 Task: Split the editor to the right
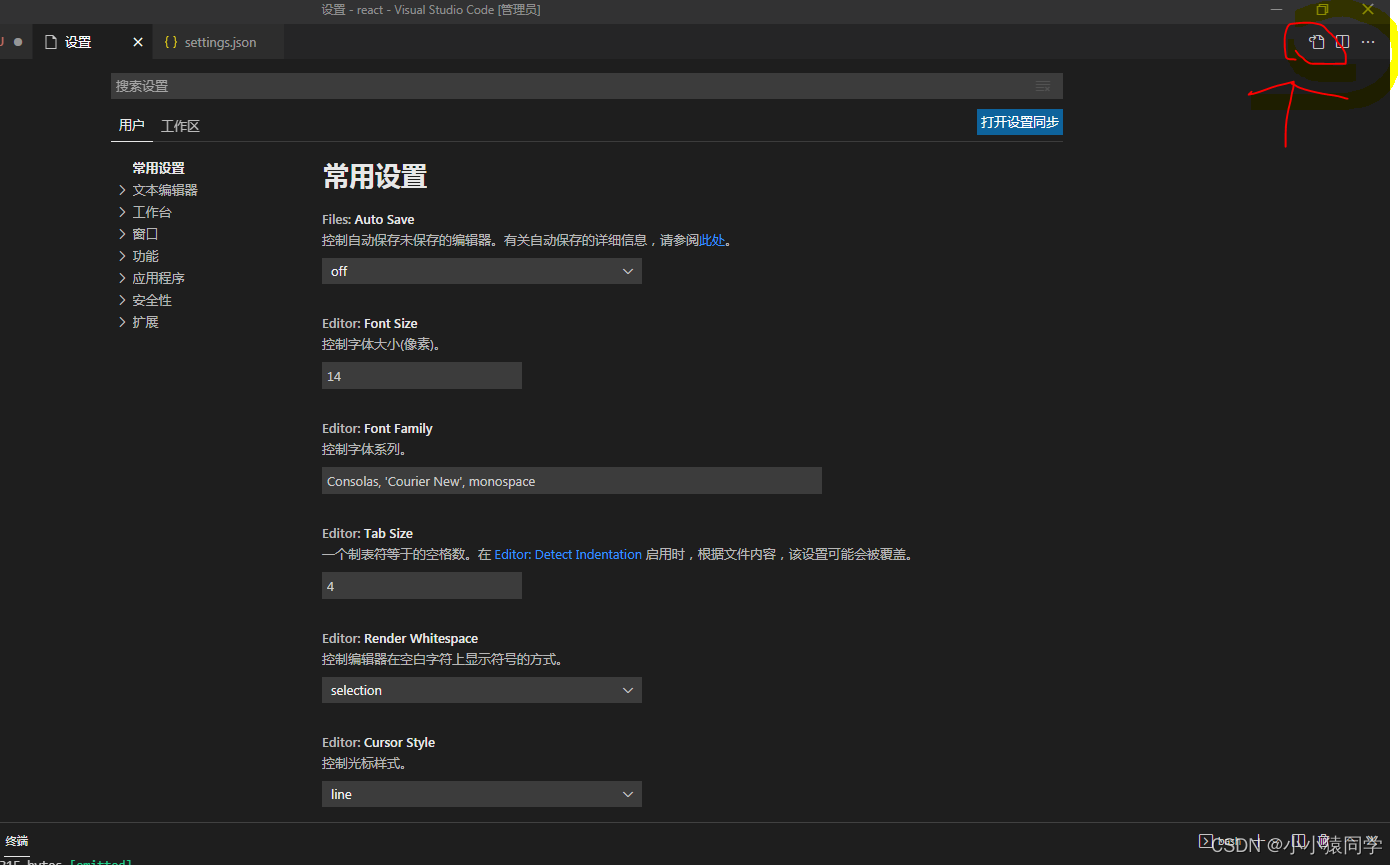[x=1343, y=42]
